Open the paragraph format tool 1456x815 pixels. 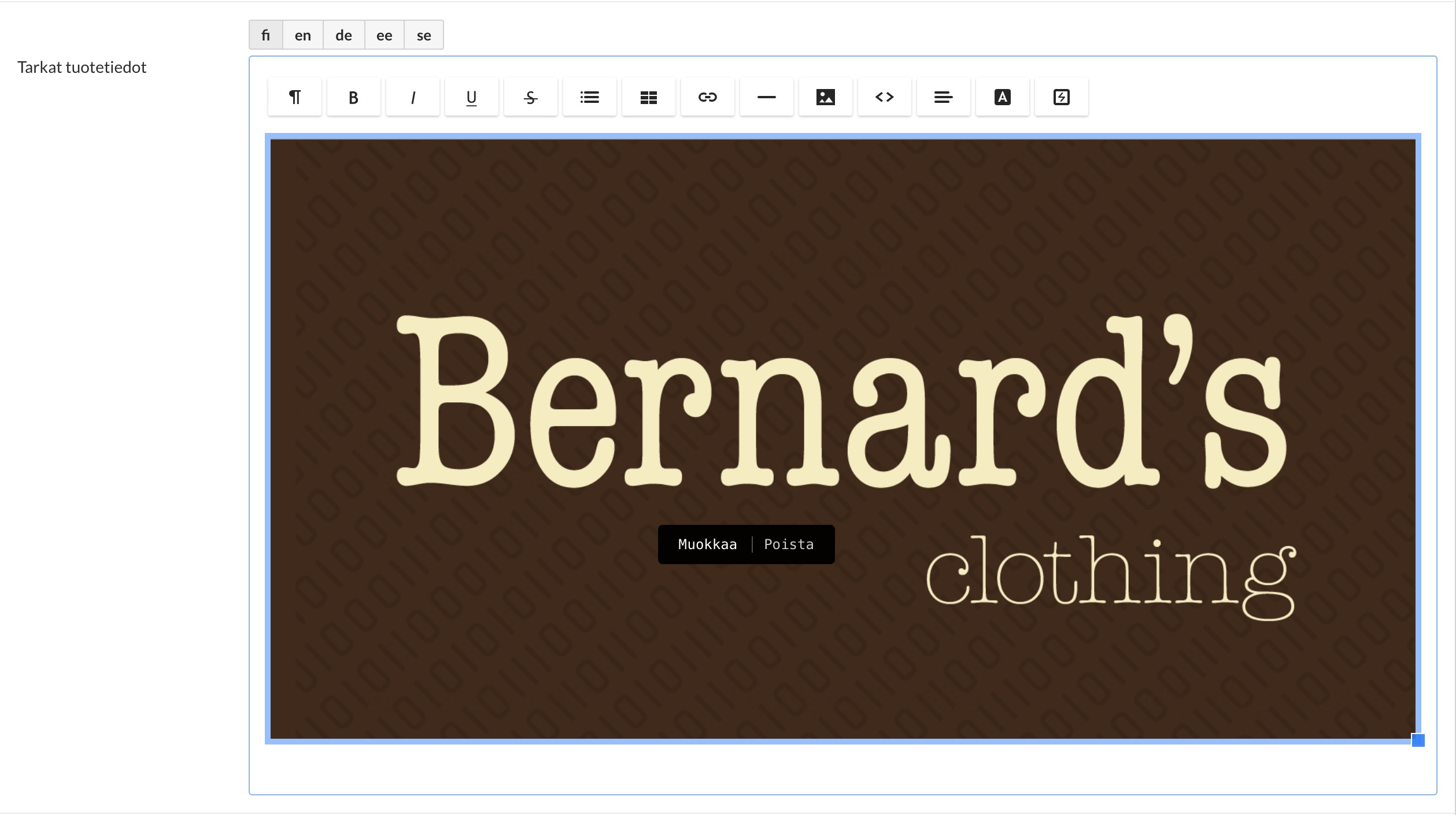click(x=295, y=97)
